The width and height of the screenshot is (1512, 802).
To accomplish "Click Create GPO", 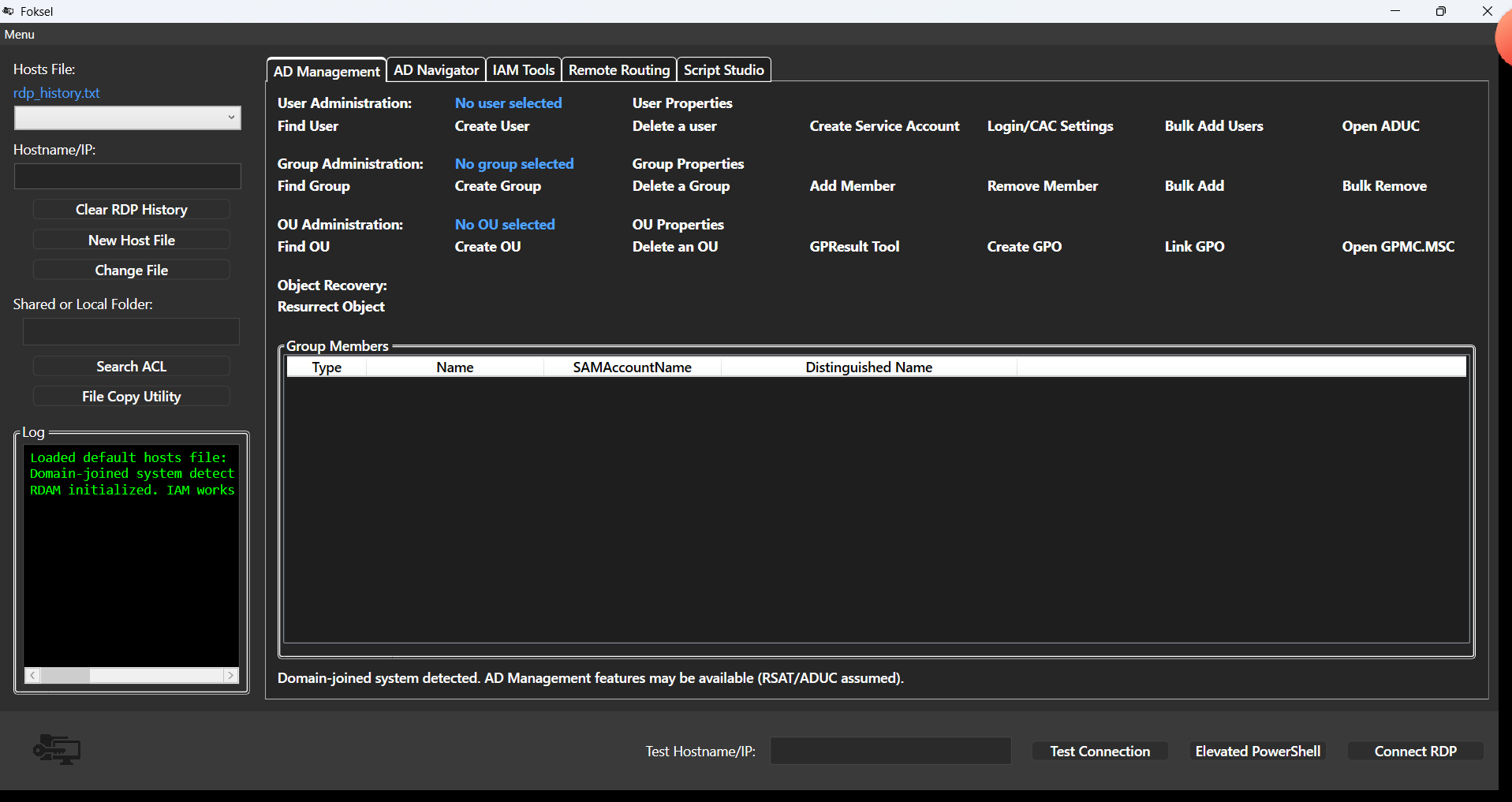I will click(1025, 247).
